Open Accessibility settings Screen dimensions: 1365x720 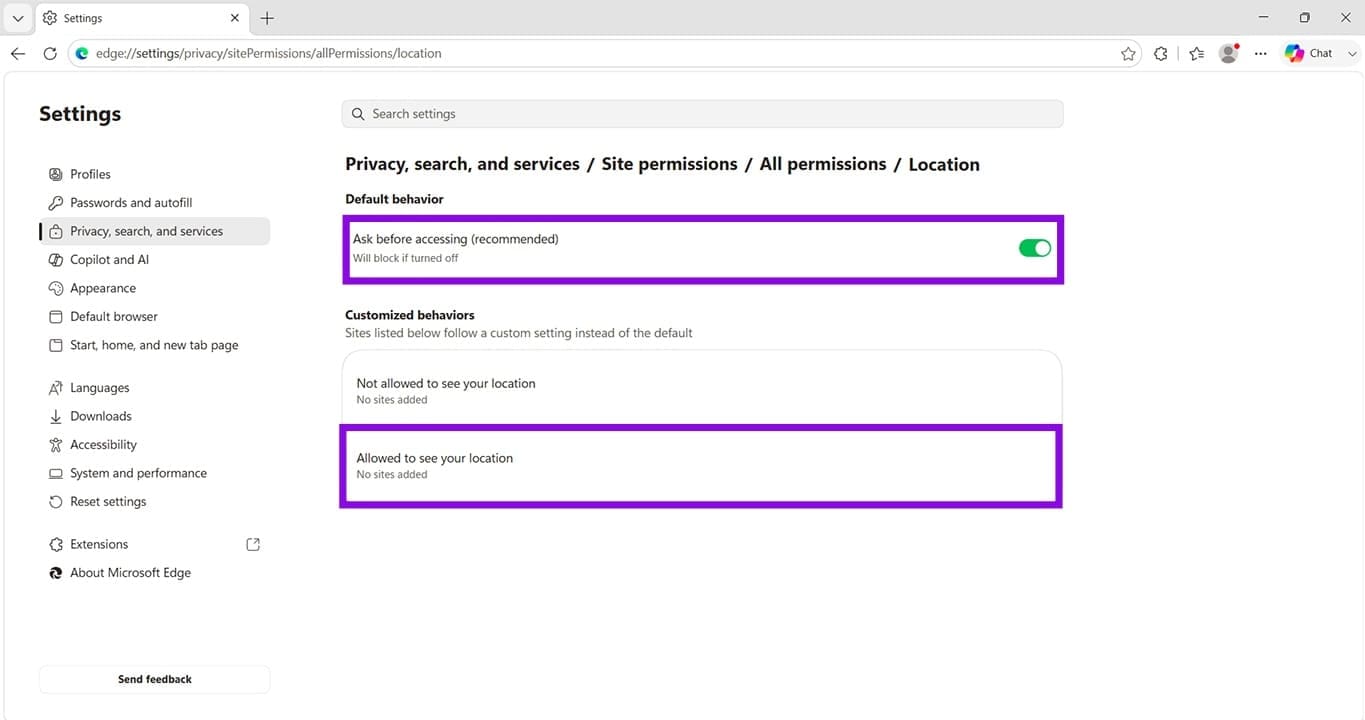(155, 444)
